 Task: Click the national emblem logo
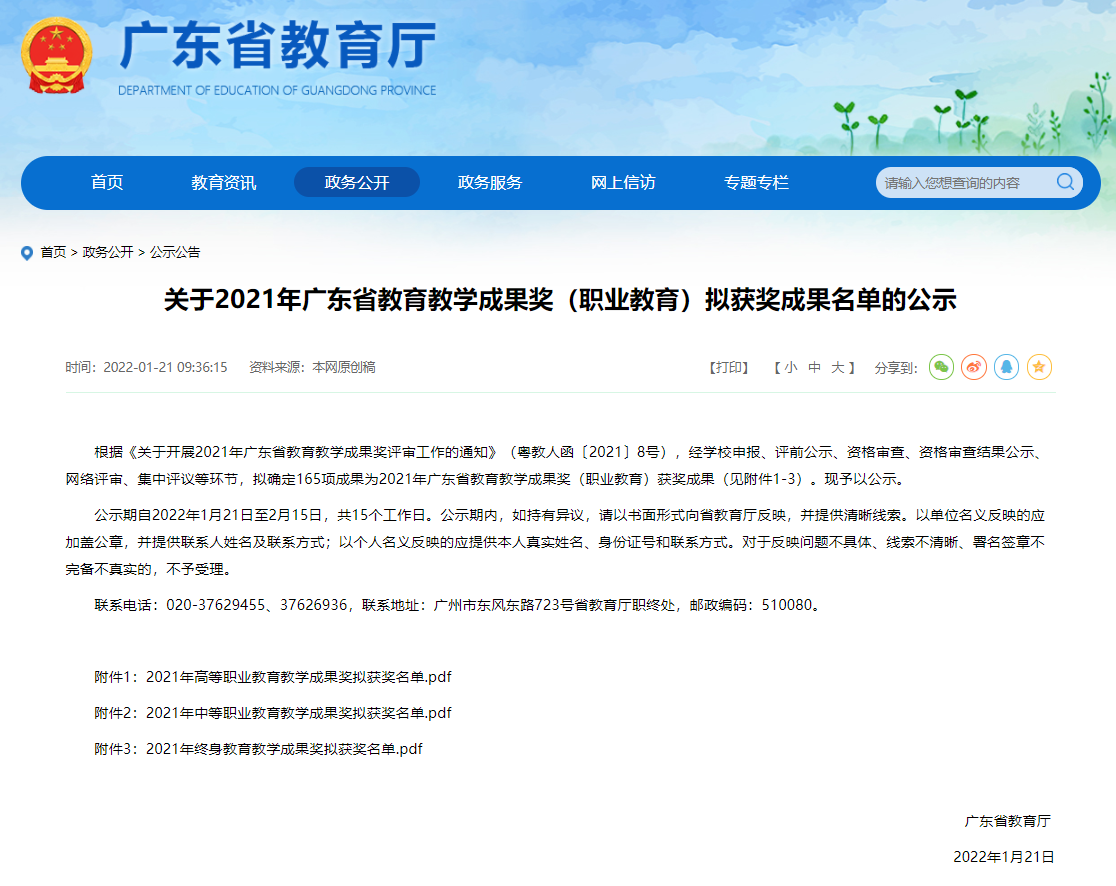click(x=56, y=56)
